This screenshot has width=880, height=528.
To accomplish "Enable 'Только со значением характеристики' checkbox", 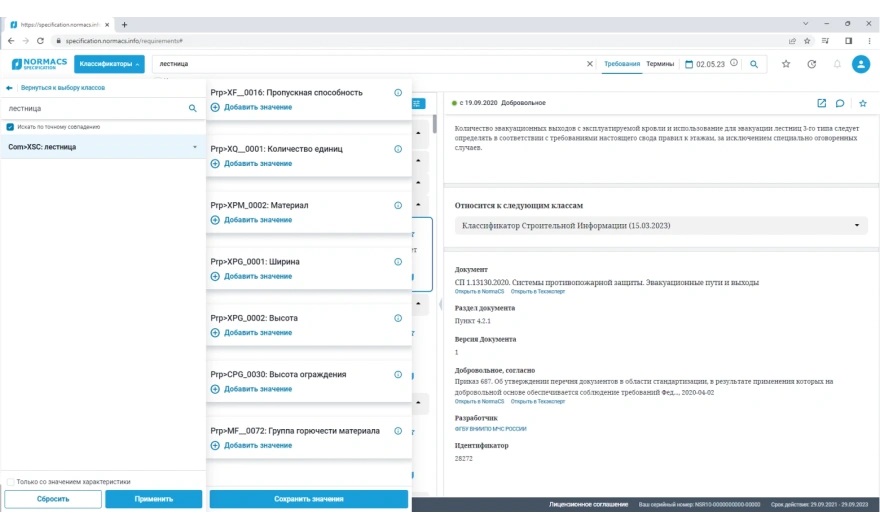I will tap(10, 481).
